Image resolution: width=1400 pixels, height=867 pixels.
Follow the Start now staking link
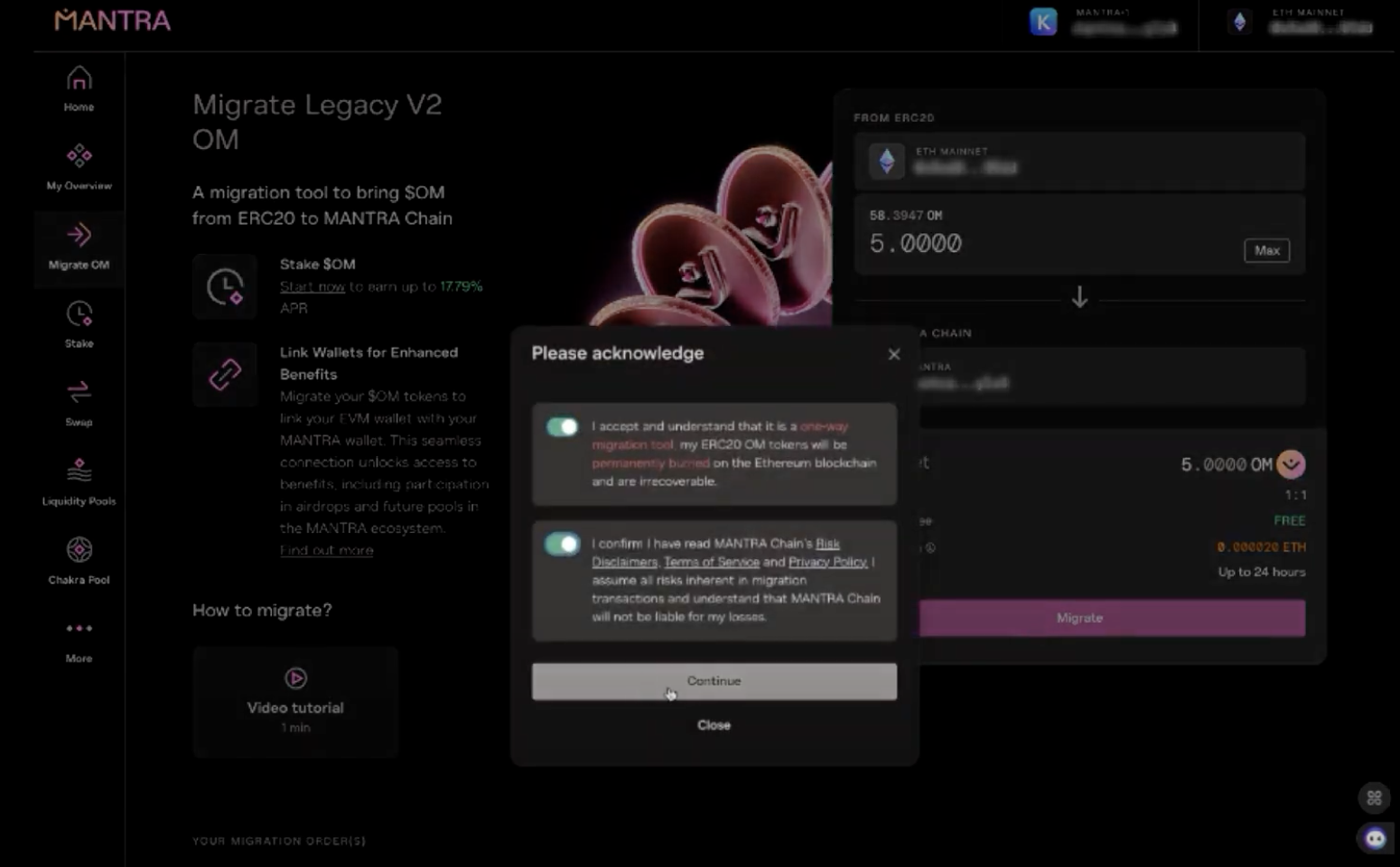(313, 286)
